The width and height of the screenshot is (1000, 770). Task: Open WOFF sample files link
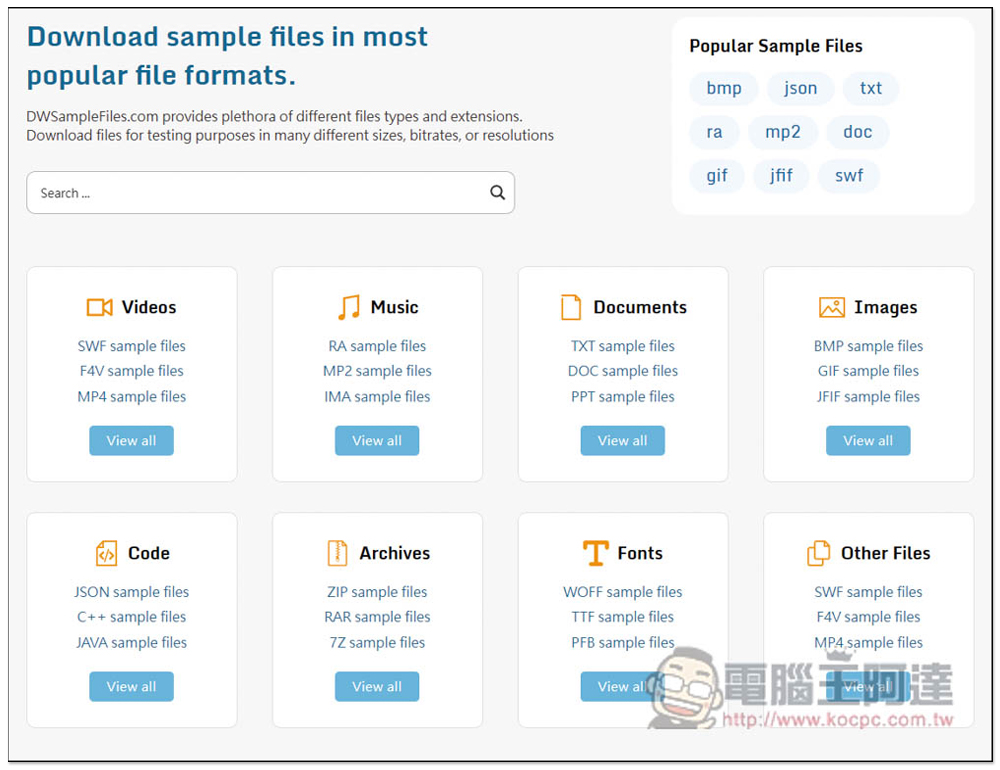(x=622, y=591)
